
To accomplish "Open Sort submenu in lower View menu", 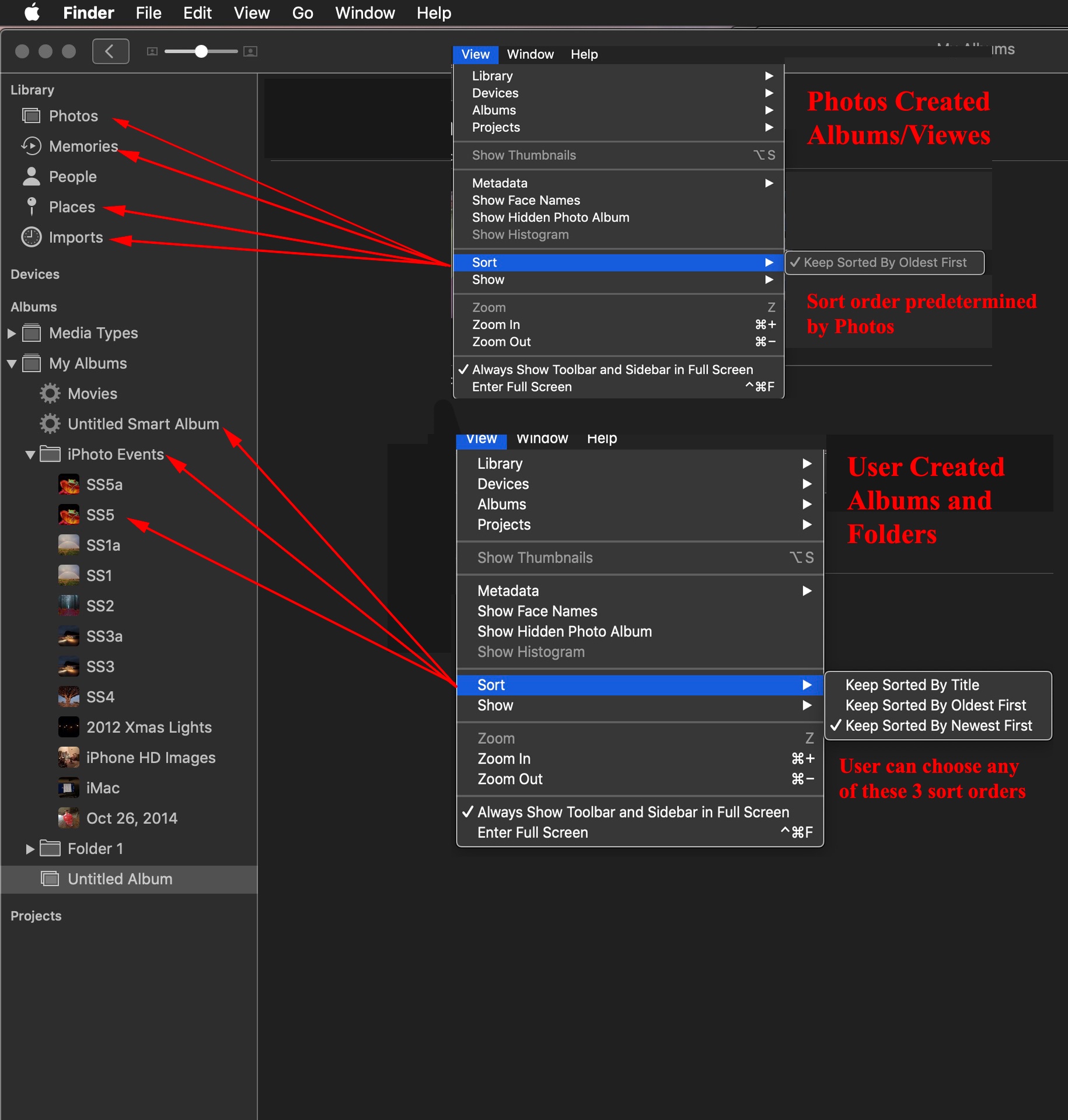I will click(640, 685).
